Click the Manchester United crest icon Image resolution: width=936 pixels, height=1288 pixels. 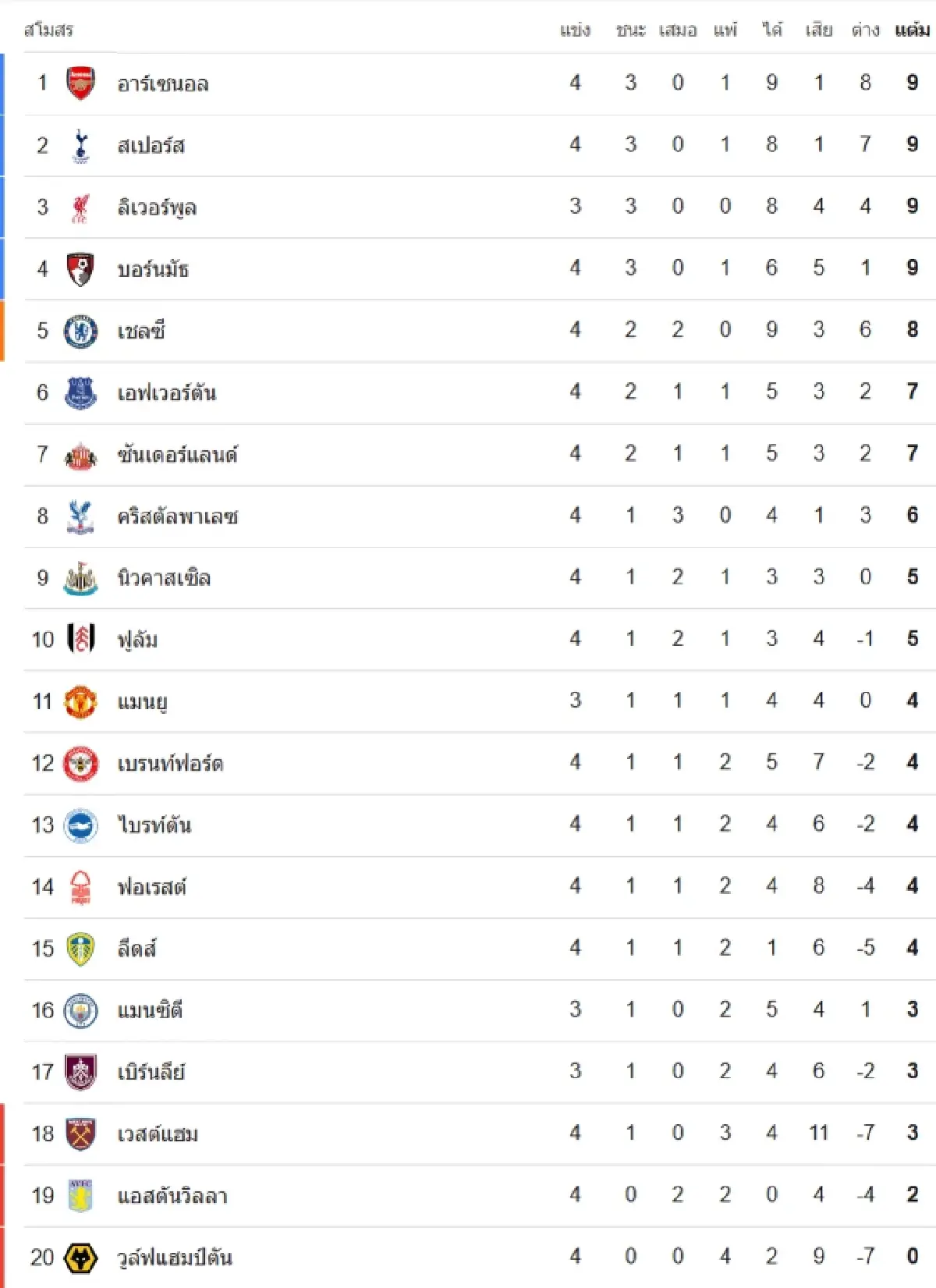80,701
